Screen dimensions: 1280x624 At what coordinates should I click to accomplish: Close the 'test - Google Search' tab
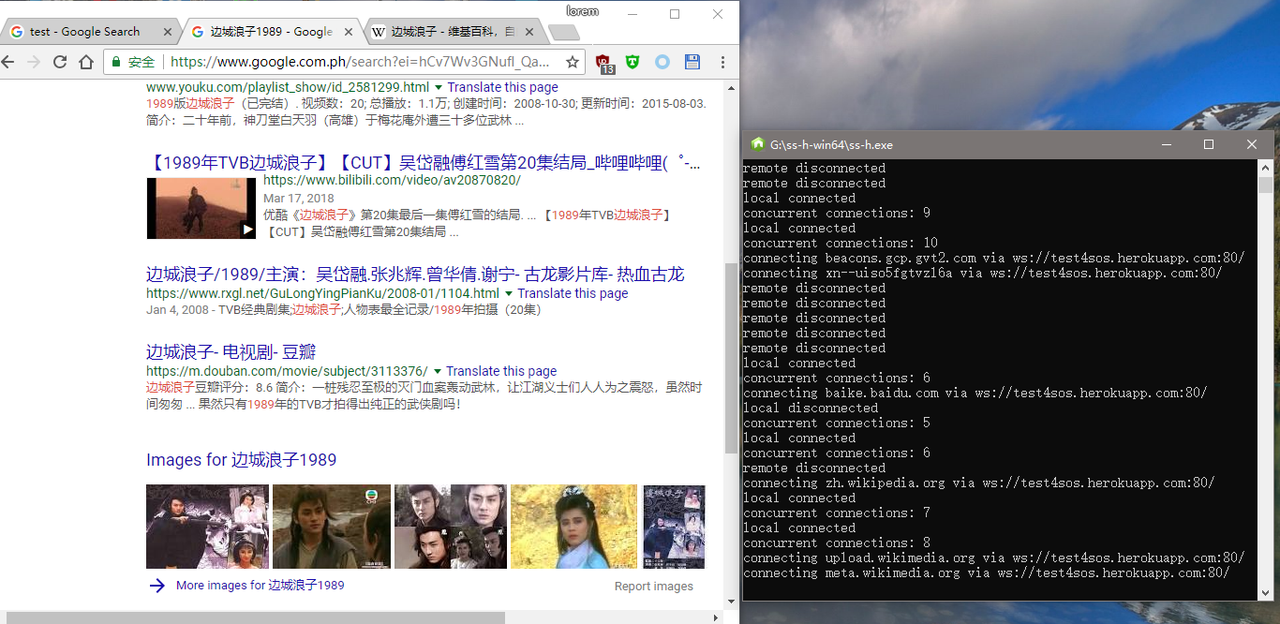pos(167,32)
